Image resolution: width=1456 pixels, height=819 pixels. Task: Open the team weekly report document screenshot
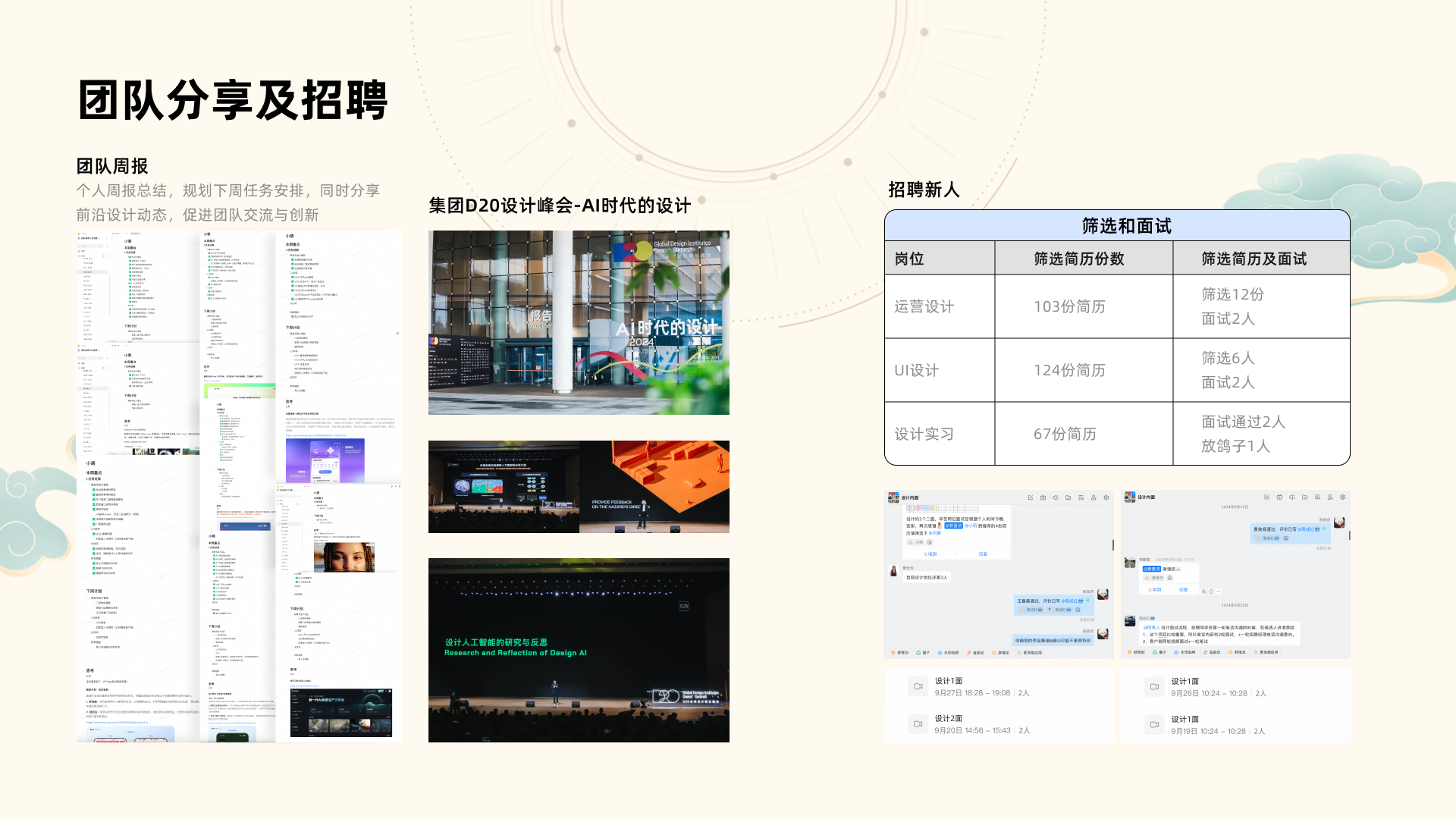pos(239,486)
